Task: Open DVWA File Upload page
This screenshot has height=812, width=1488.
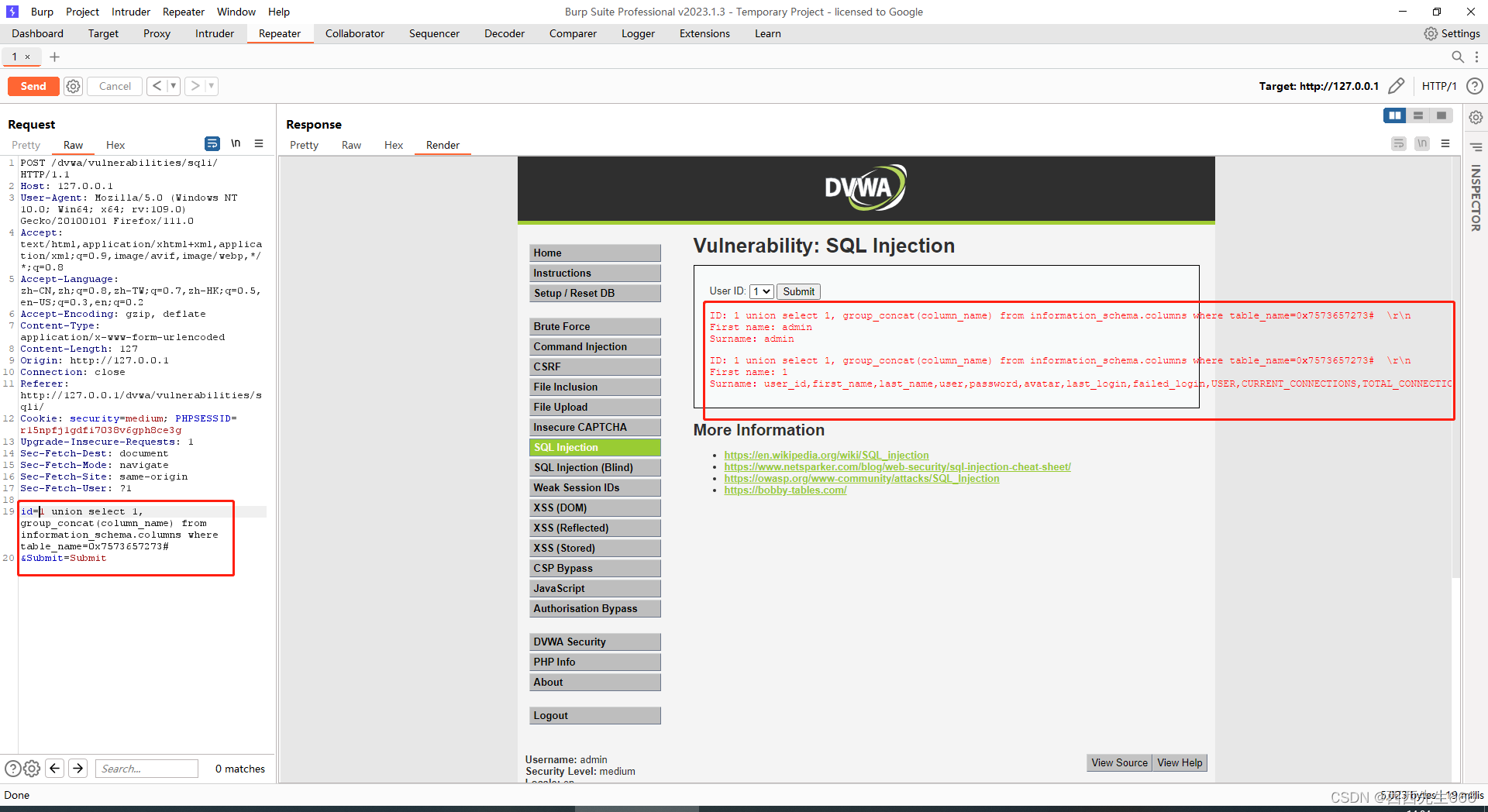Action: (595, 407)
